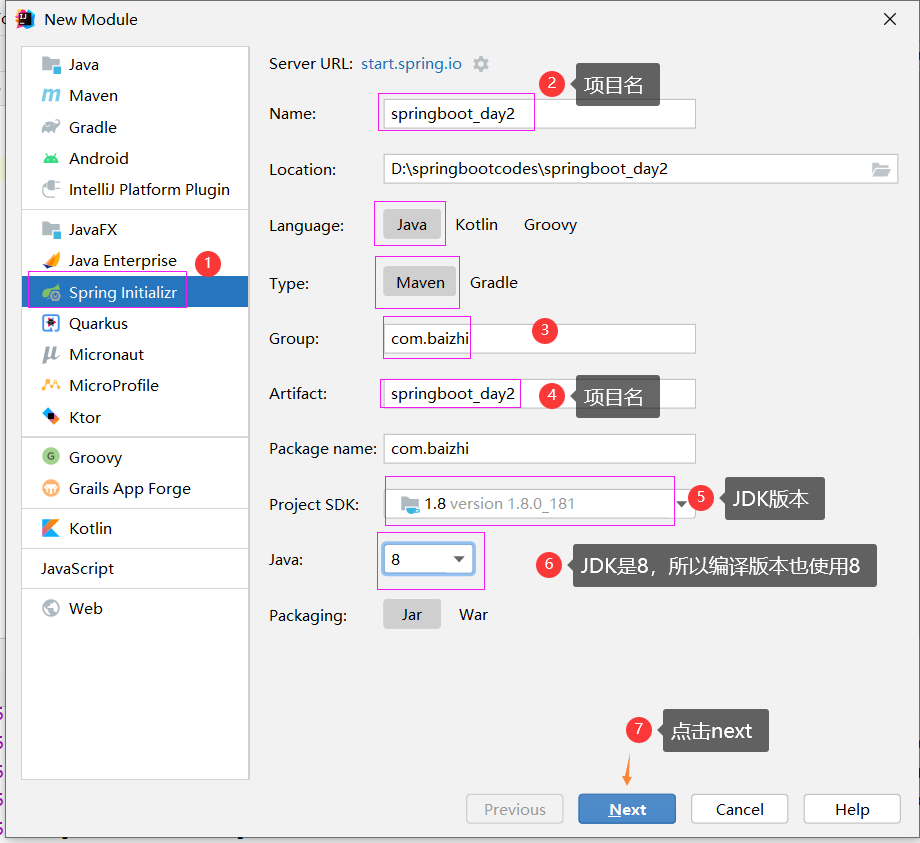Click the Package name field

(540, 449)
